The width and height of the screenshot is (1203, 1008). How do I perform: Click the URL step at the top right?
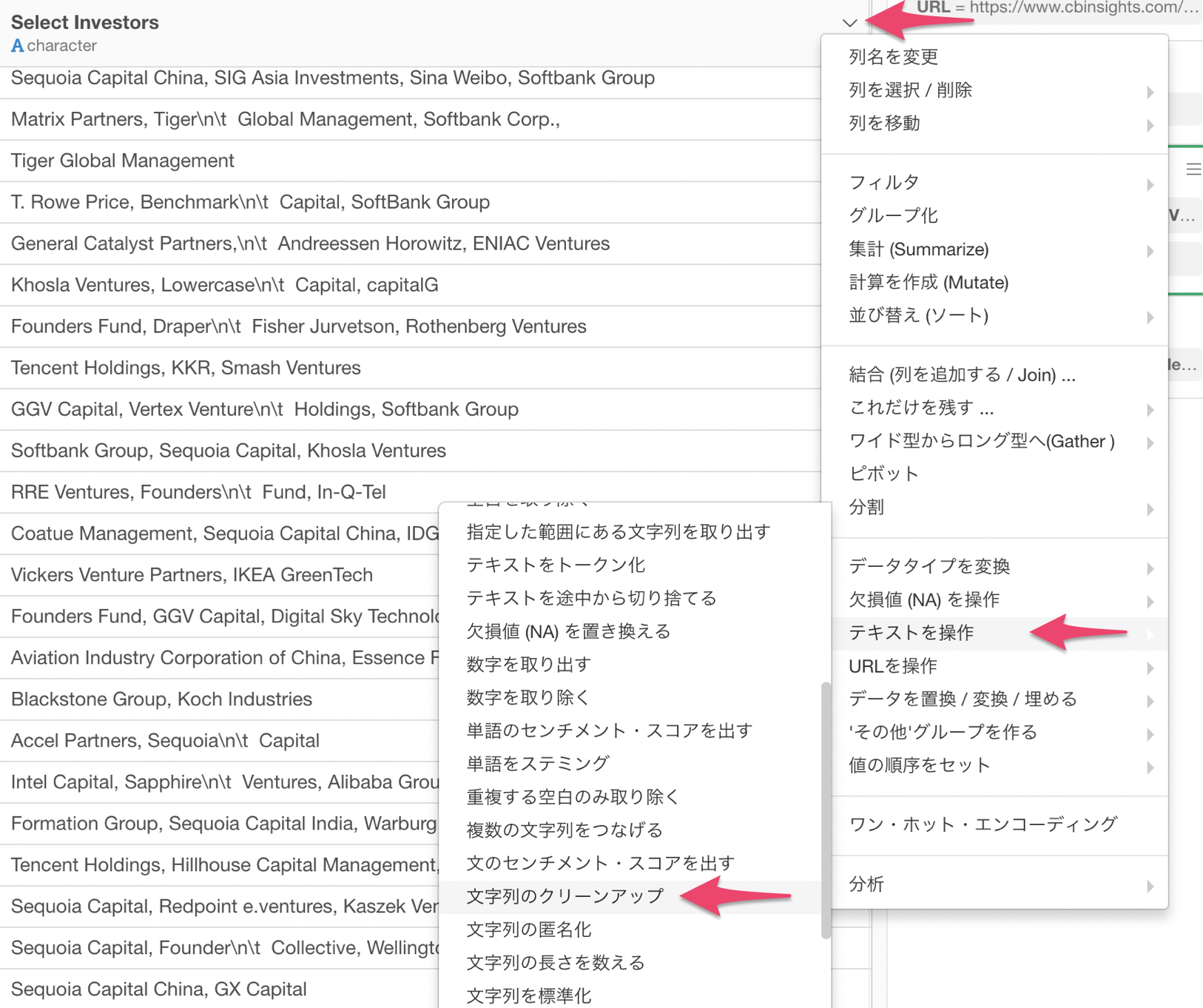(1057, 8)
